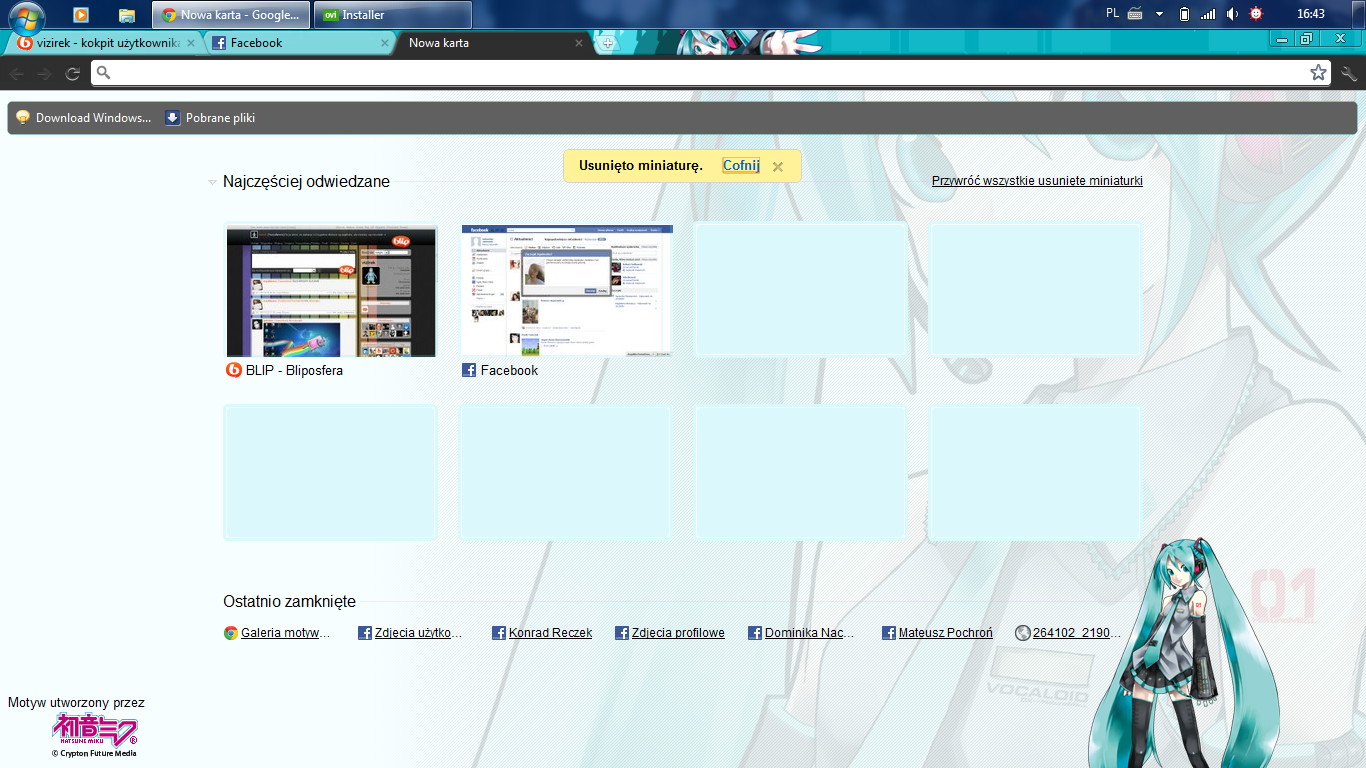Click the blip favicon on vizirek tab

click(x=25, y=43)
